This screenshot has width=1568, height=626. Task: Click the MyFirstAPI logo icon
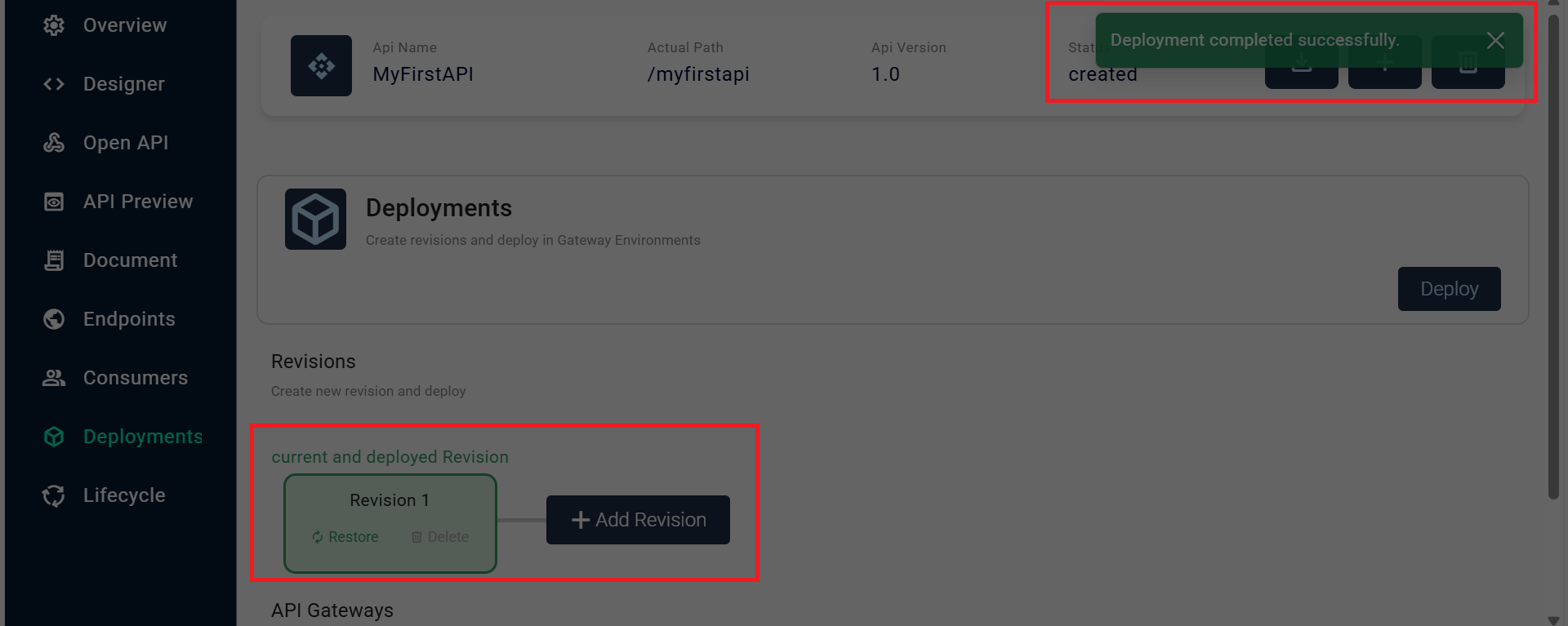pyautogui.click(x=321, y=65)
